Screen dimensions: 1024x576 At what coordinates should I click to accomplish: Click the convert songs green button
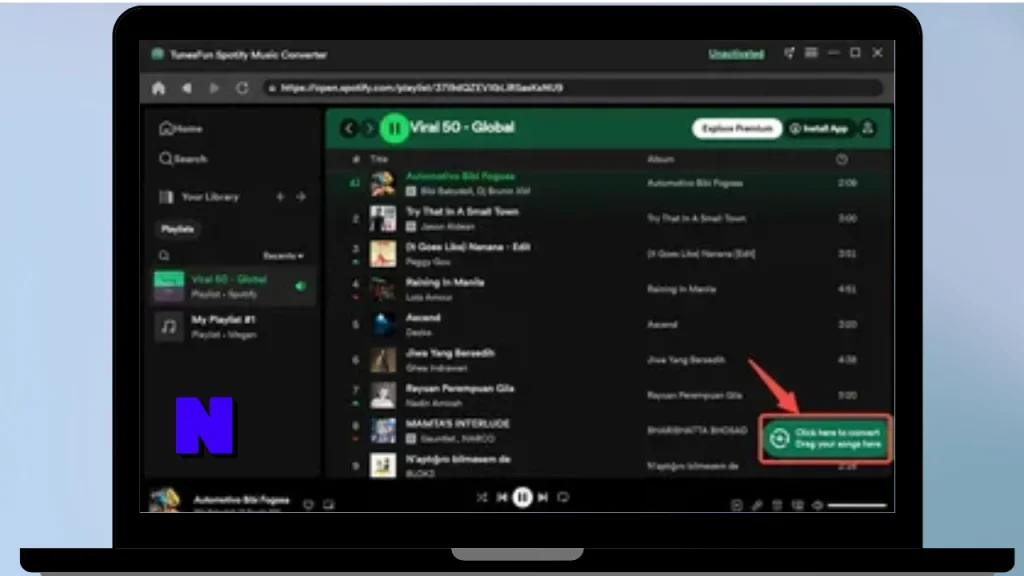pyautogui.click(x=825, y=439)
